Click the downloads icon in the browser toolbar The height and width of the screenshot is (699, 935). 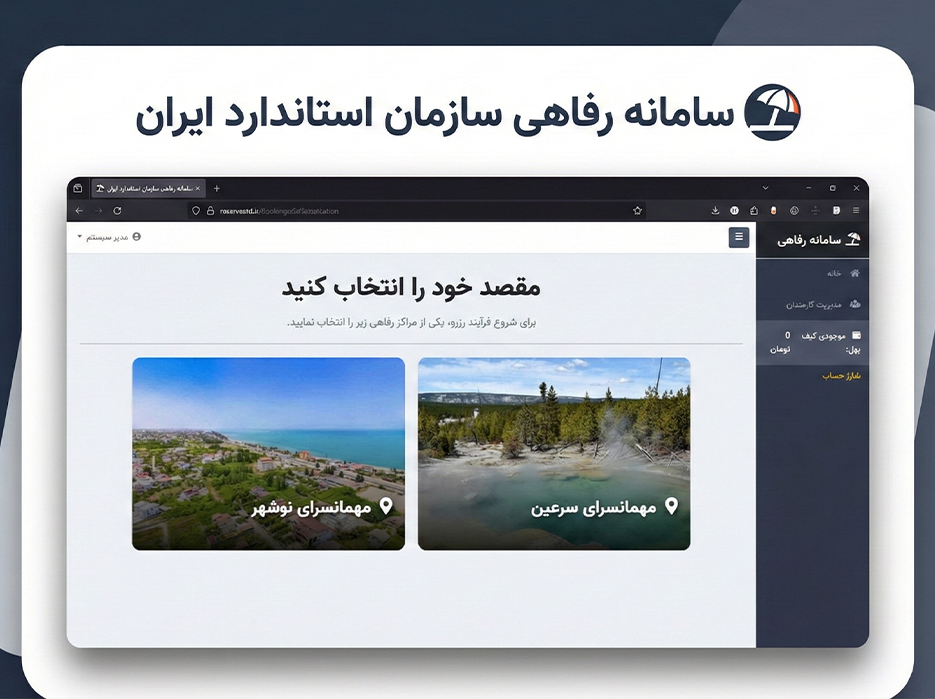tap(714, 210)
